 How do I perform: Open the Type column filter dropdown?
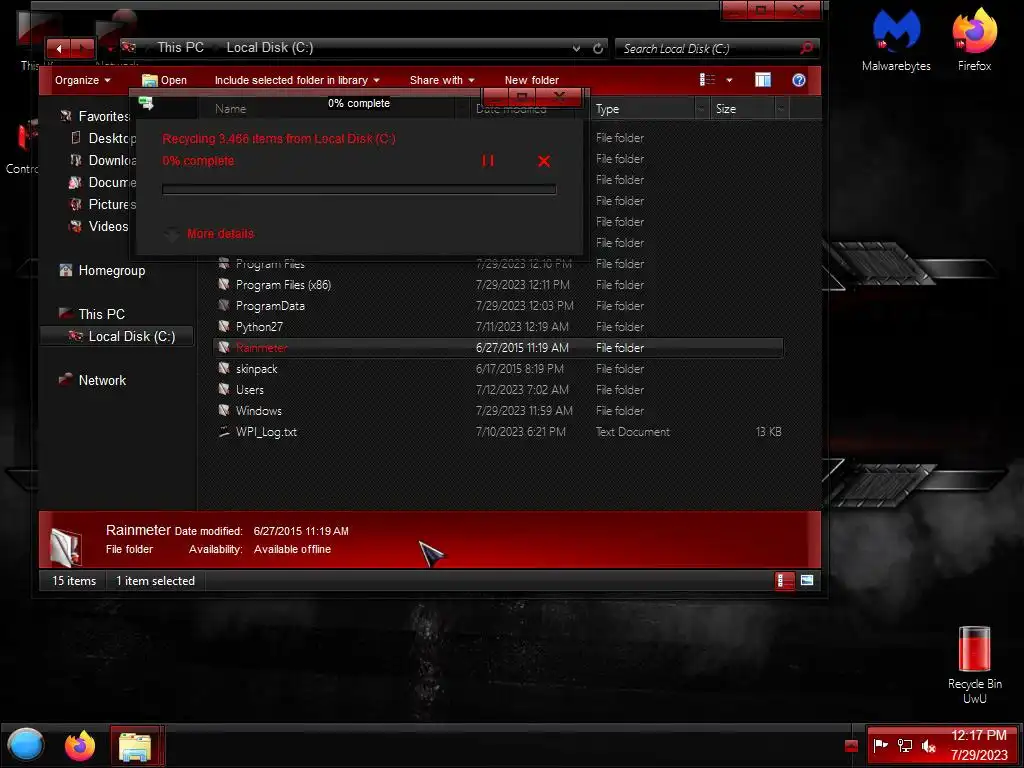pos(701,109)
